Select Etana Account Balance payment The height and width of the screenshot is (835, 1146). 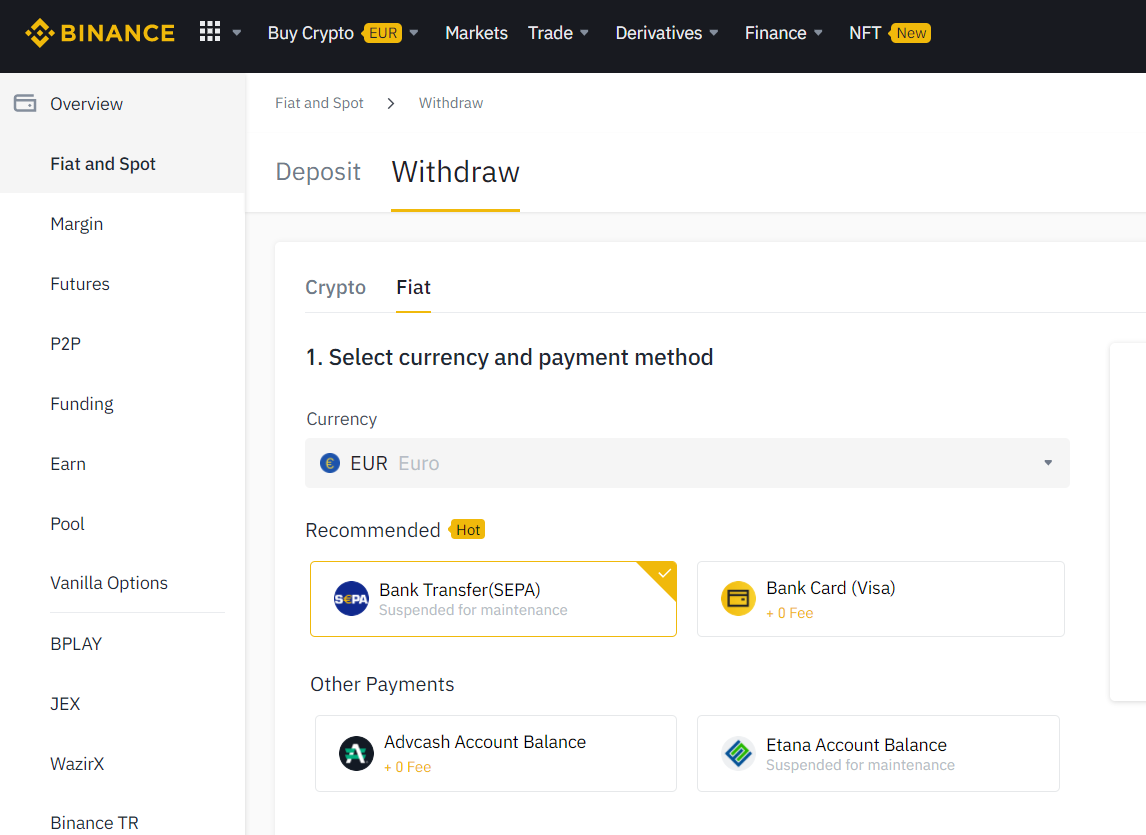tap(879, 753)
